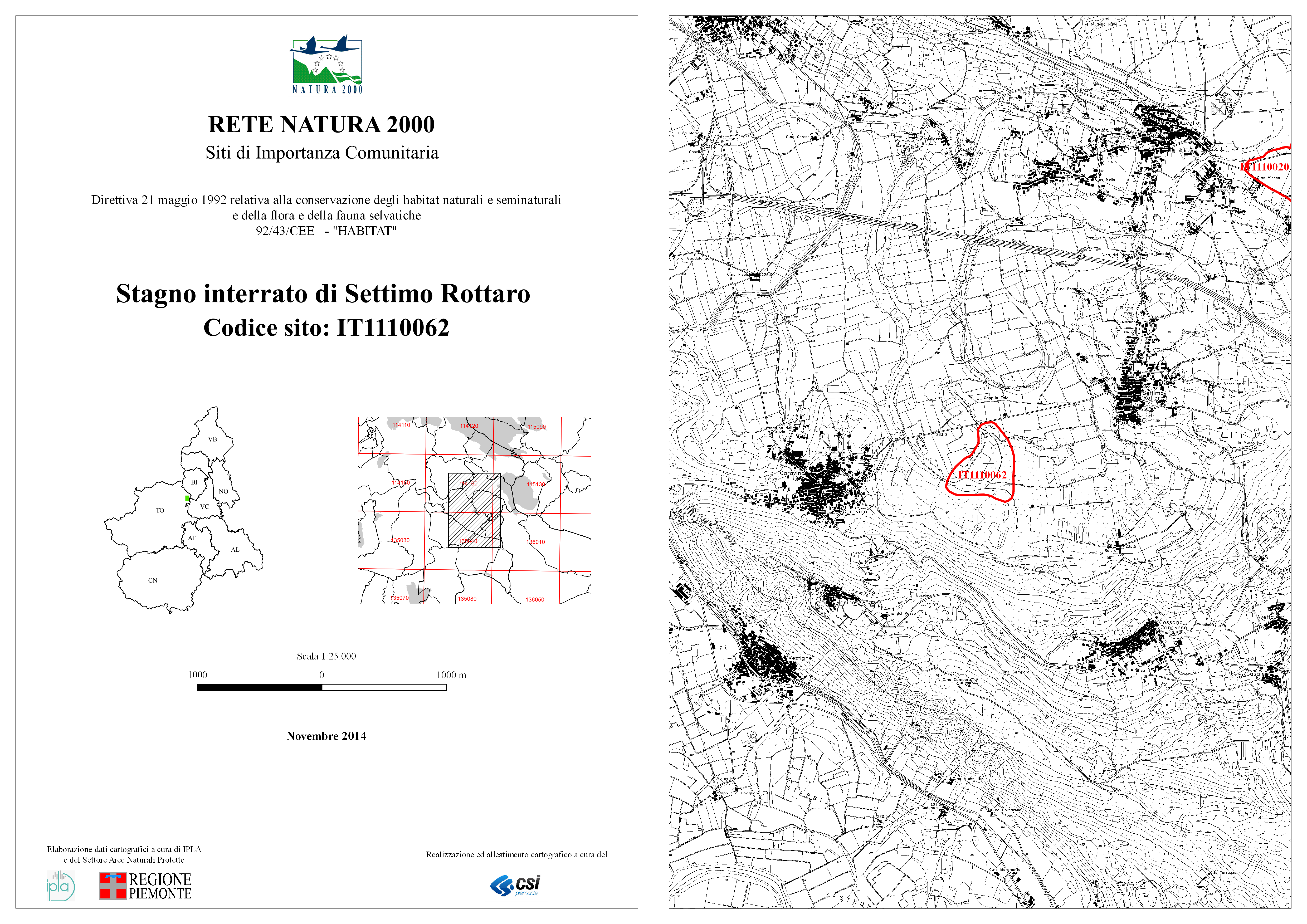The width and height of the screenshot is (1307, 924).
Task: Click the province label NO
Action: pos(223,491)
